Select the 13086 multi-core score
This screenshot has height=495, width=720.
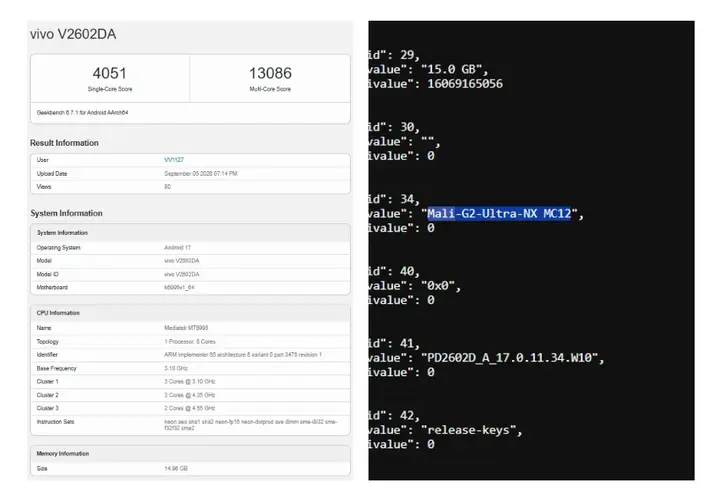[270, 73]
